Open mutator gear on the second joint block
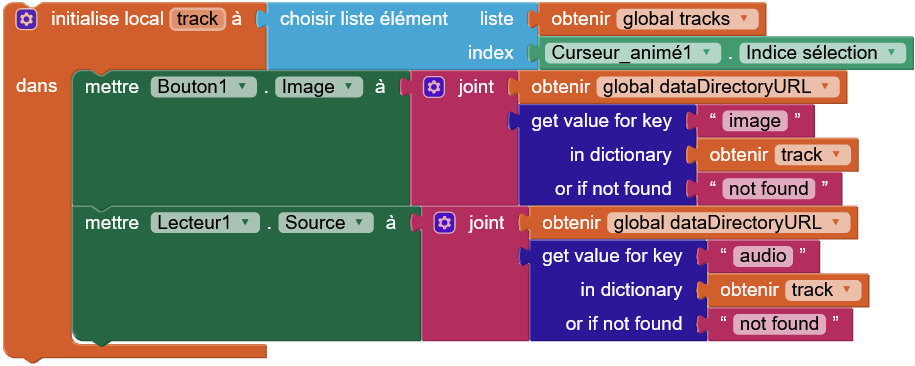This screenshot has height=366, width=915. tap(444, 222)
